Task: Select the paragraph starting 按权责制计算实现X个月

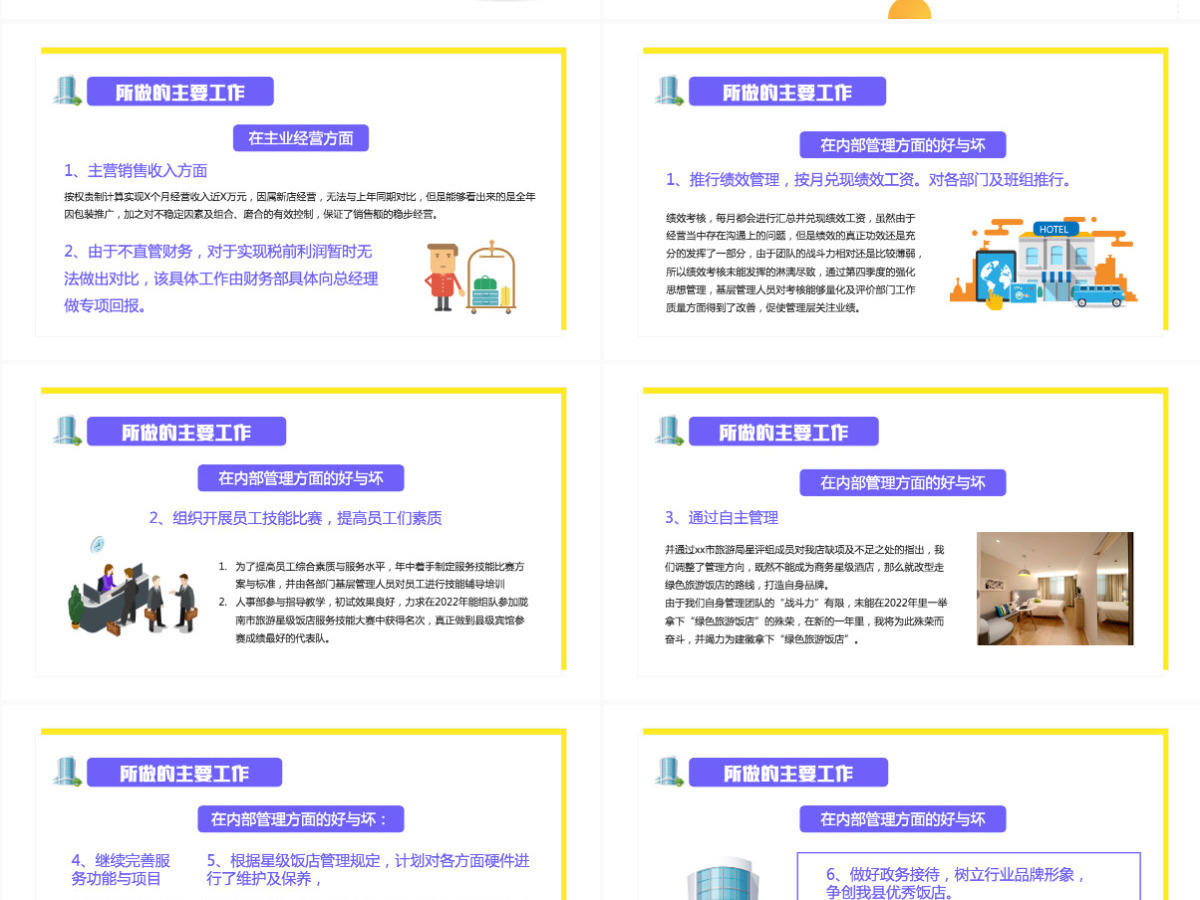Action: (x=300, y=205)
